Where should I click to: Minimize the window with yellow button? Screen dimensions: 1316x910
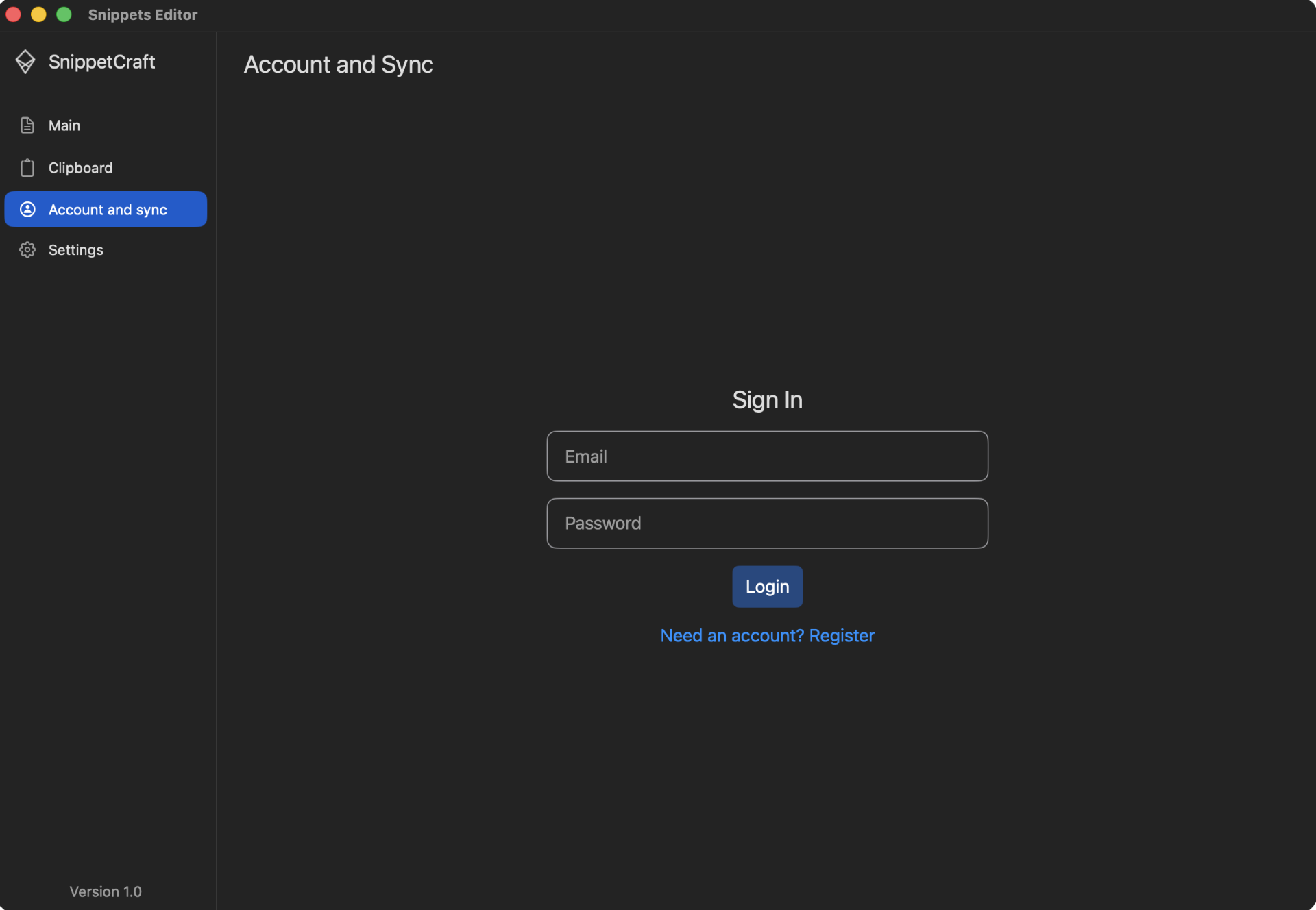click(x=38, y=14)
